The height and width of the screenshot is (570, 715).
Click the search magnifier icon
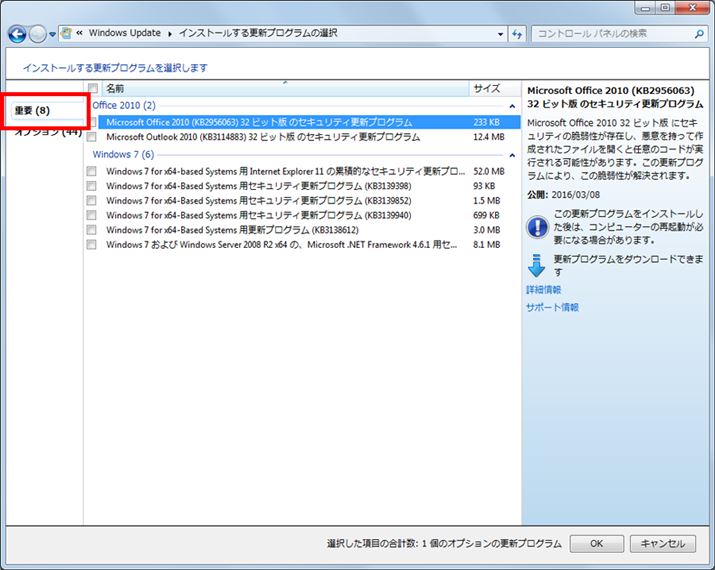tap(699, 34)
